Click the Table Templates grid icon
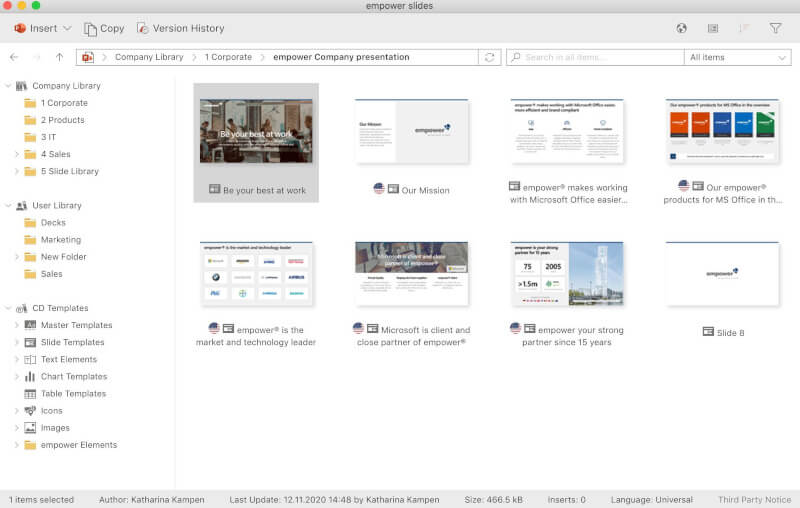Image resolution: width=800 pixels, height=508 pixels. (x=30, y=394)
